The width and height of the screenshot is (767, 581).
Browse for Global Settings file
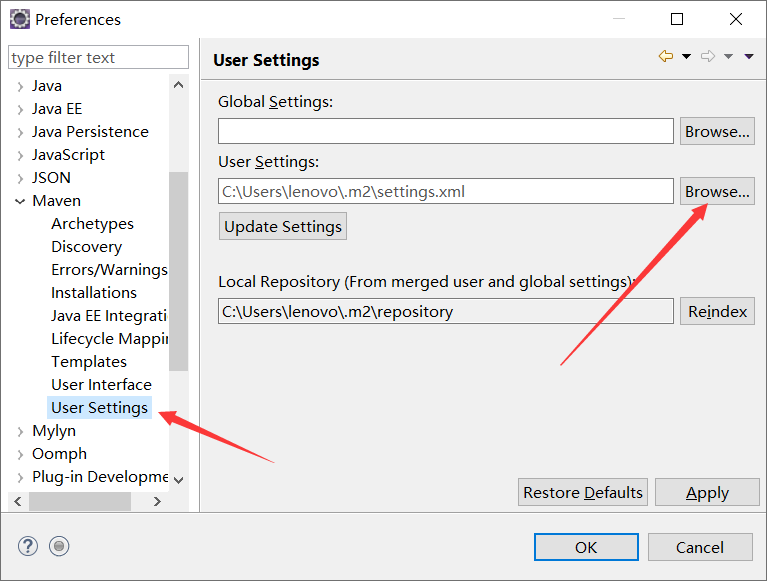pyautogui.click(x=717, y=131)
